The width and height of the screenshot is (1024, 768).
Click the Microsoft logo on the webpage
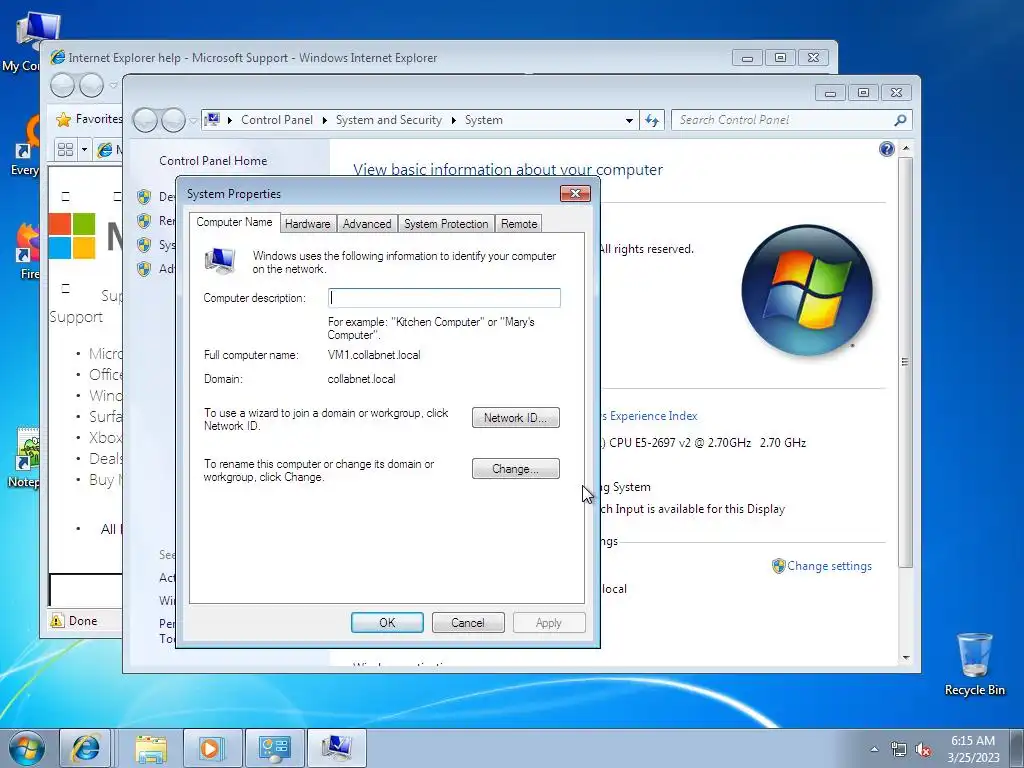click(72, 236)
